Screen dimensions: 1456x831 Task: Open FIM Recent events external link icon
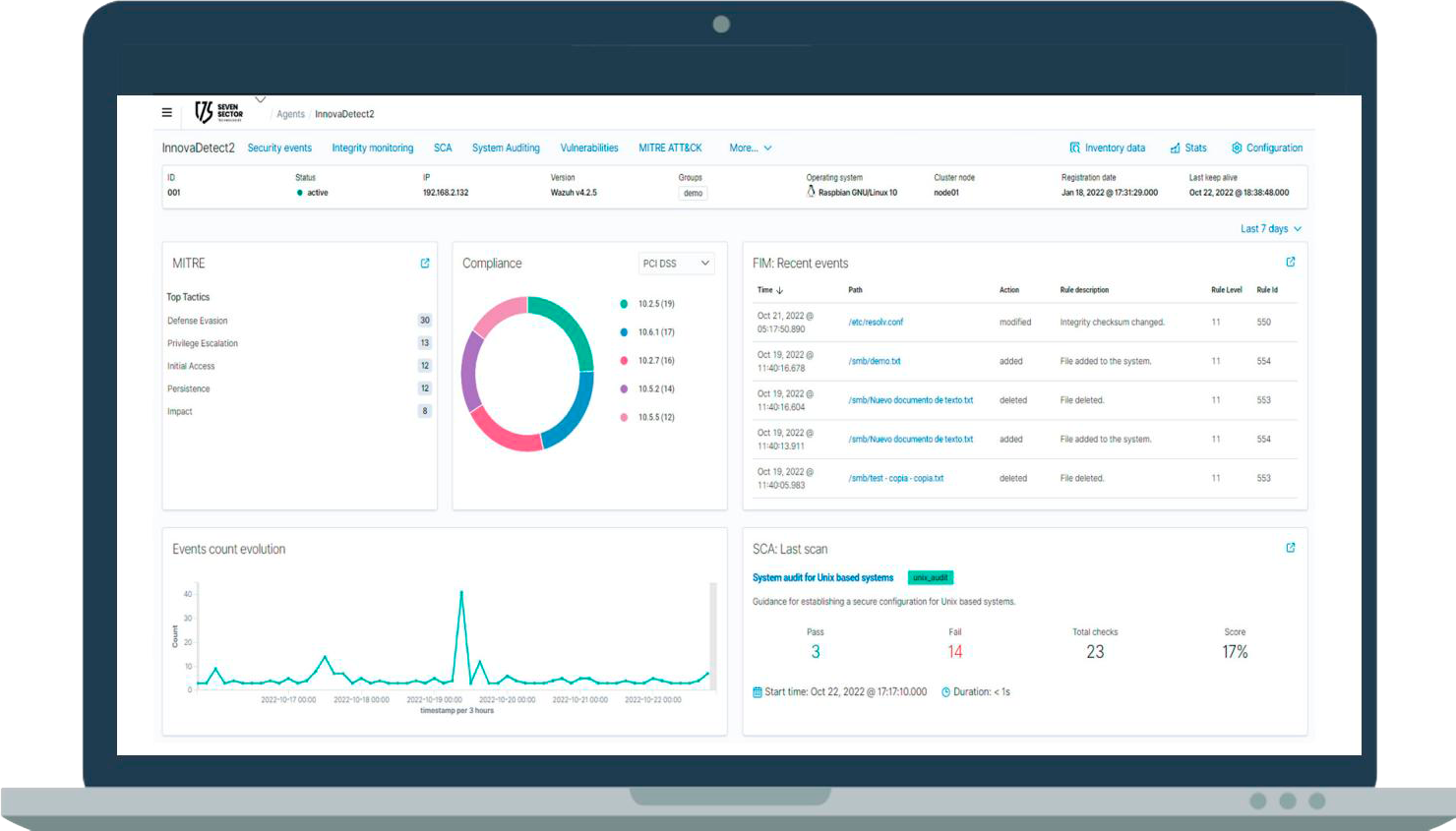[1291, 262]
